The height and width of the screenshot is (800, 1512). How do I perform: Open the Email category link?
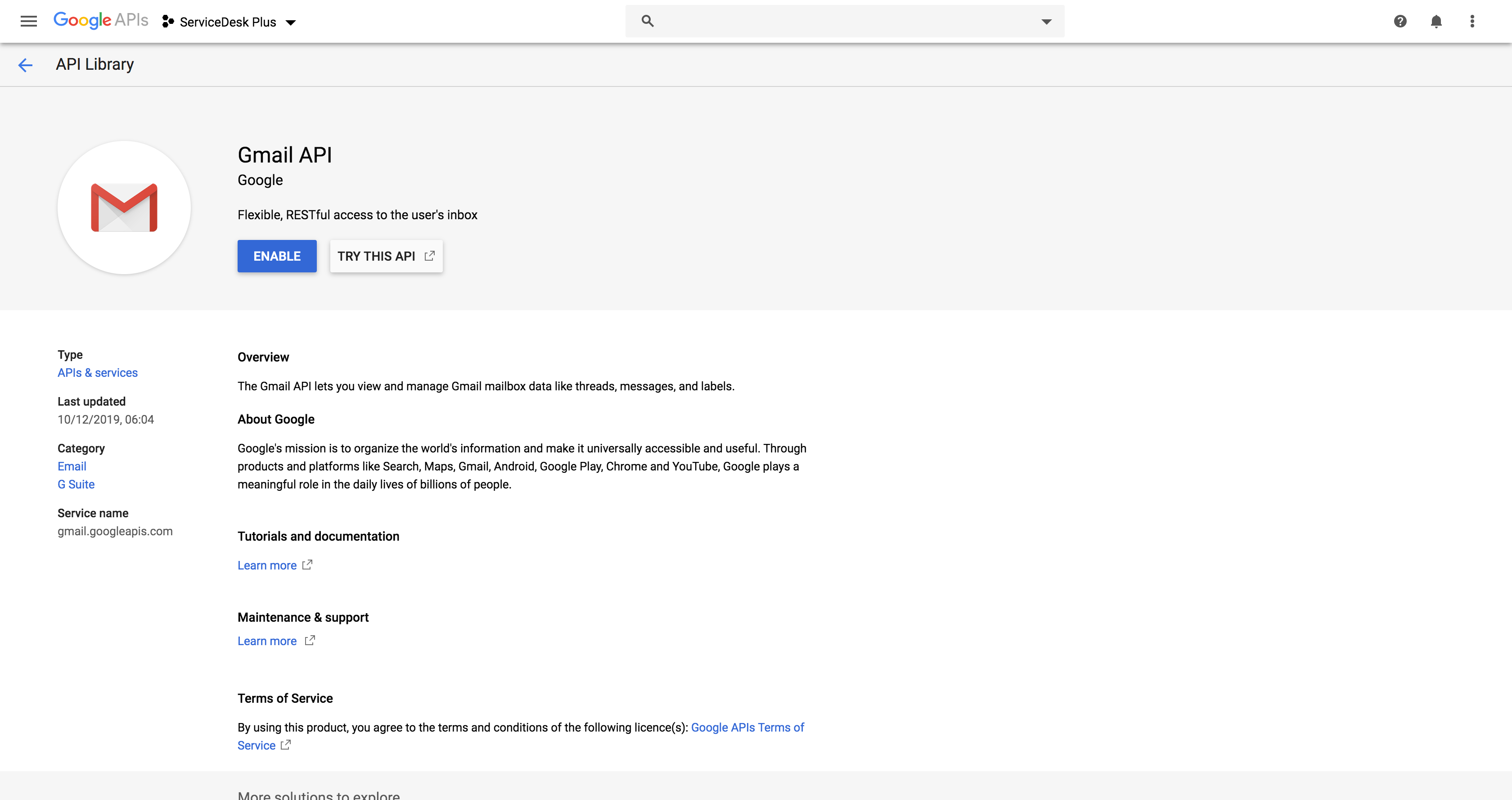[x=72, y=466]
